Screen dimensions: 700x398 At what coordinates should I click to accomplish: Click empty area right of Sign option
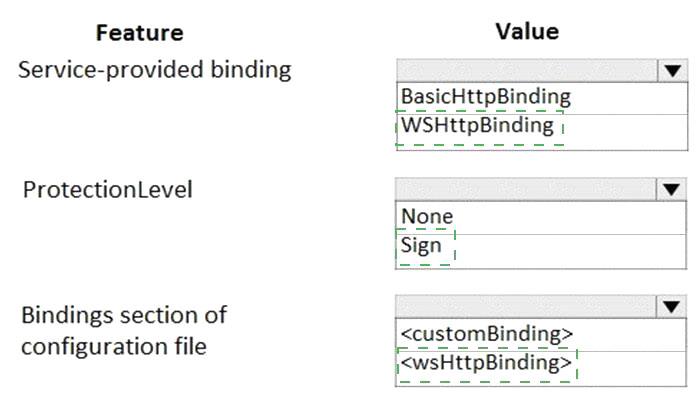pos(571,251)
